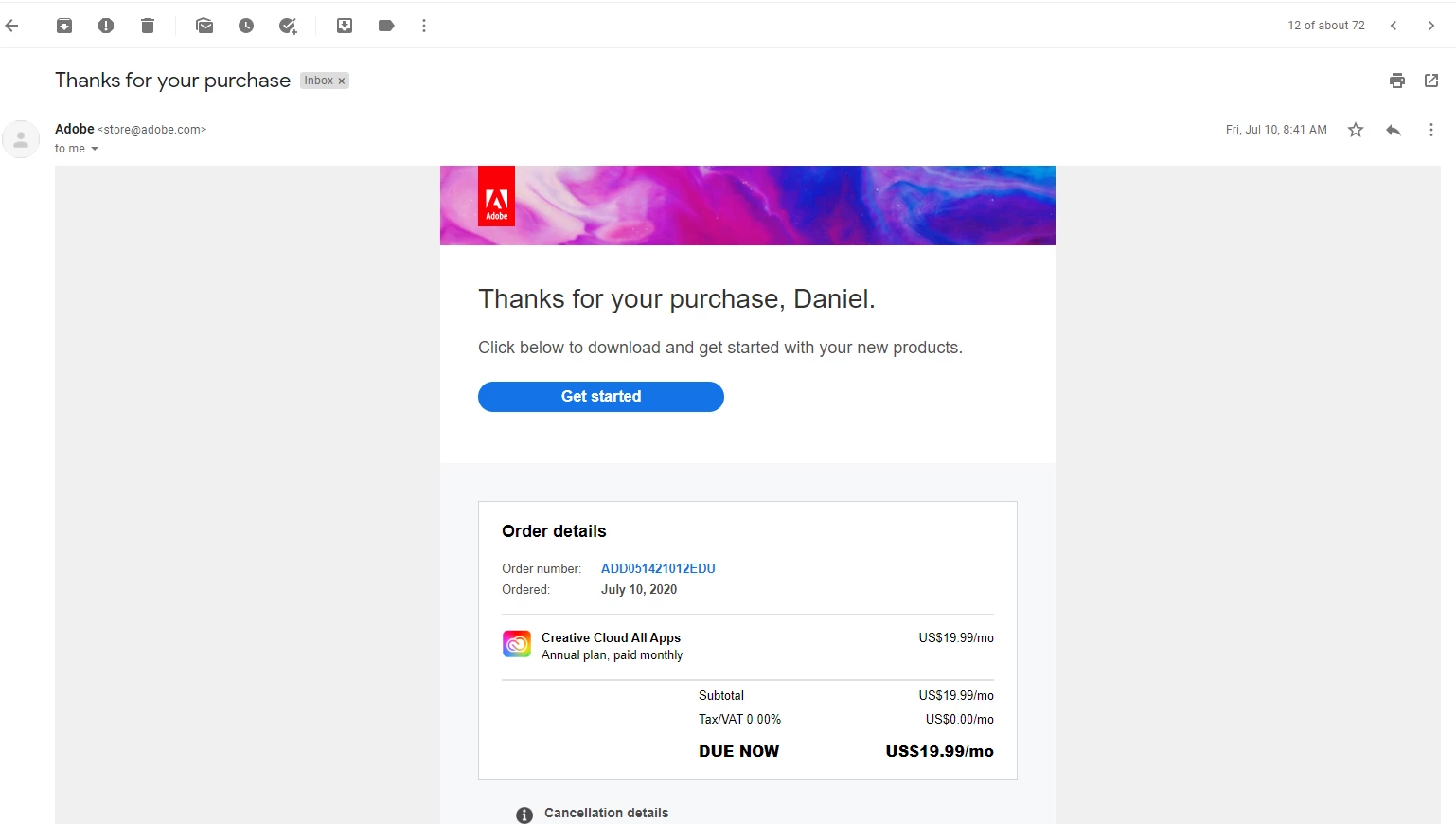Reply to the Adobe message
The image size is (1456, 824).
[1394, 130]
